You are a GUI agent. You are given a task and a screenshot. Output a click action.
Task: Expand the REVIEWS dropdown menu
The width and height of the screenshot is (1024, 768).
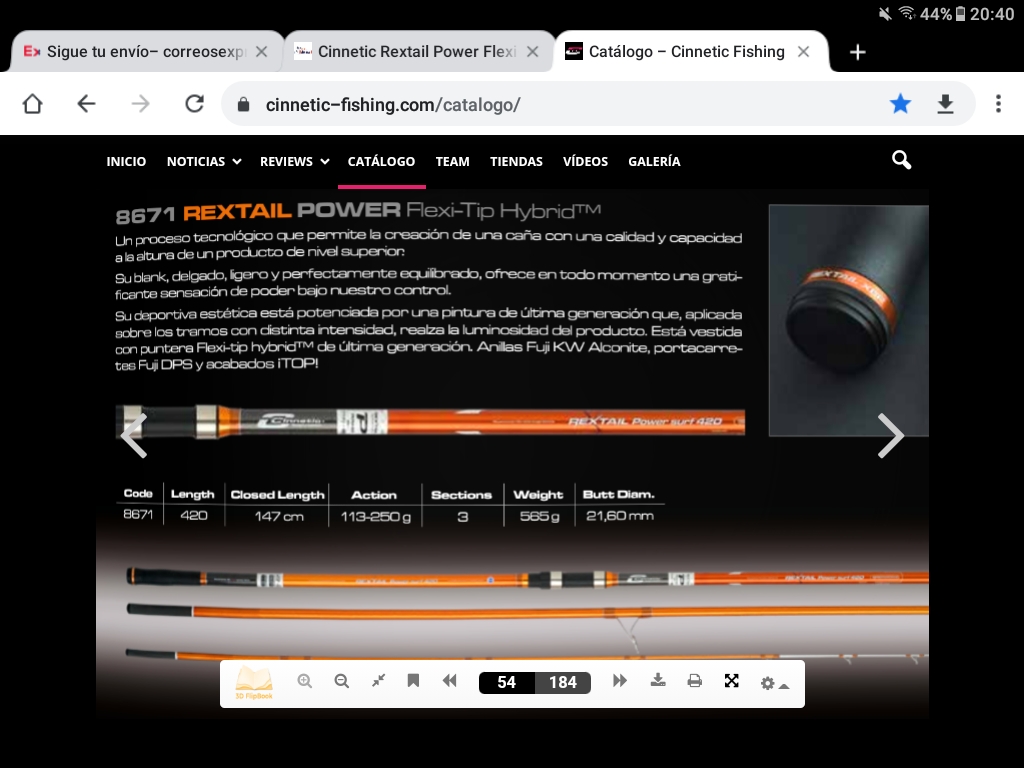294,161
